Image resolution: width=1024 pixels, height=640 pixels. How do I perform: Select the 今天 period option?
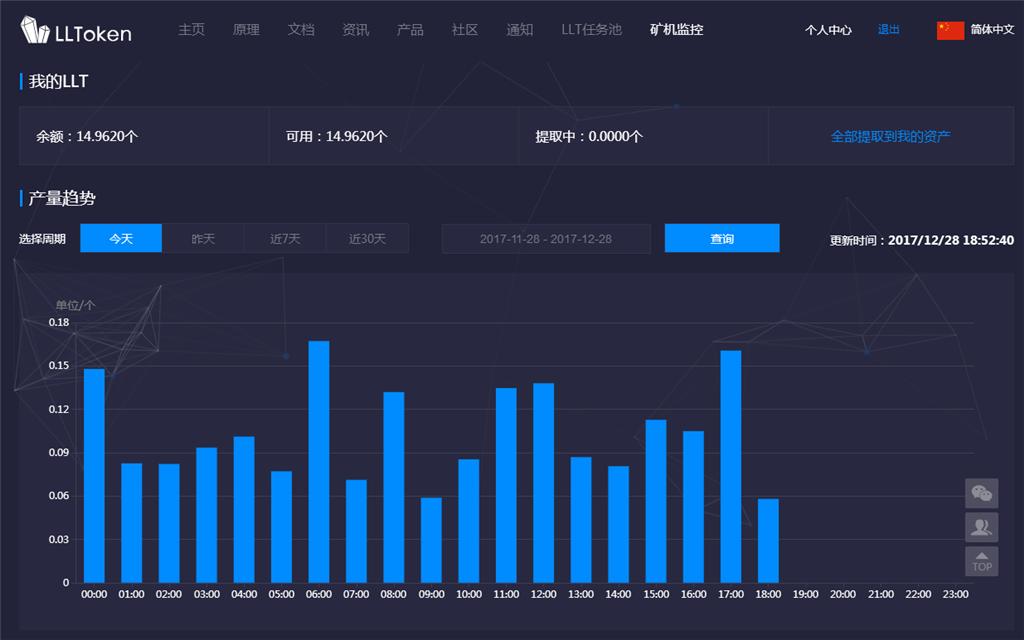coord(121,238)
